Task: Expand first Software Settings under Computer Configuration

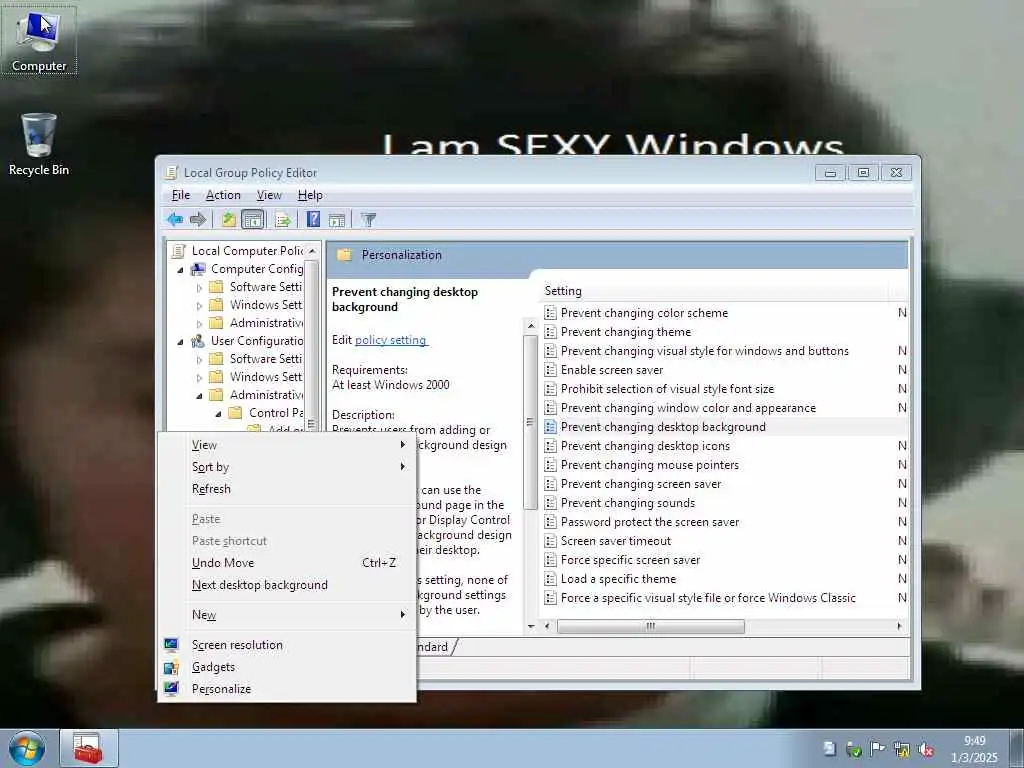Action: click(199, 287)
